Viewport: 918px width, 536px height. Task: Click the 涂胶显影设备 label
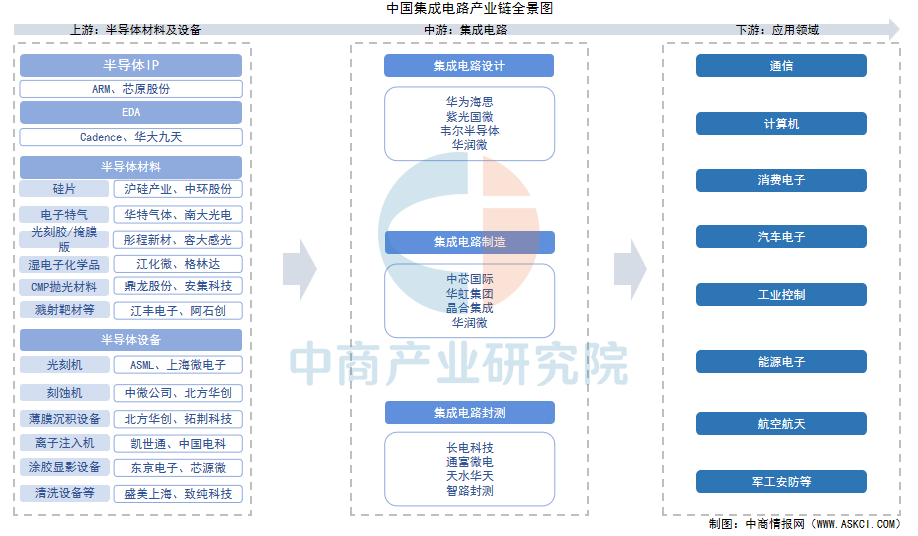pyautogui.click(x=64, y=466)
